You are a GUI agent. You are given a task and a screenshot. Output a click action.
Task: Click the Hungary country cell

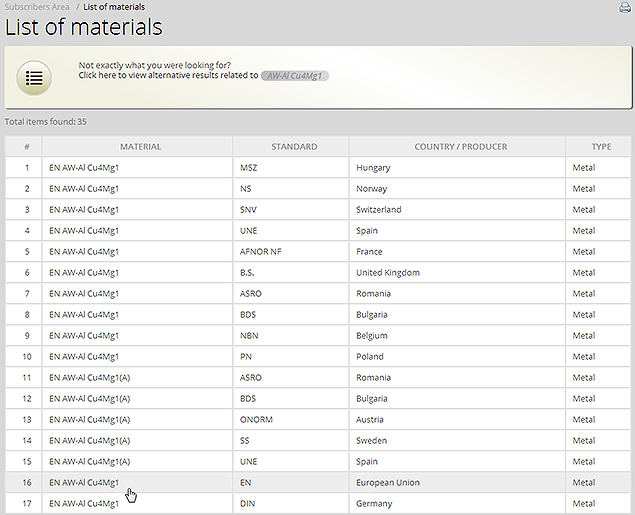[x=457, y=168]
